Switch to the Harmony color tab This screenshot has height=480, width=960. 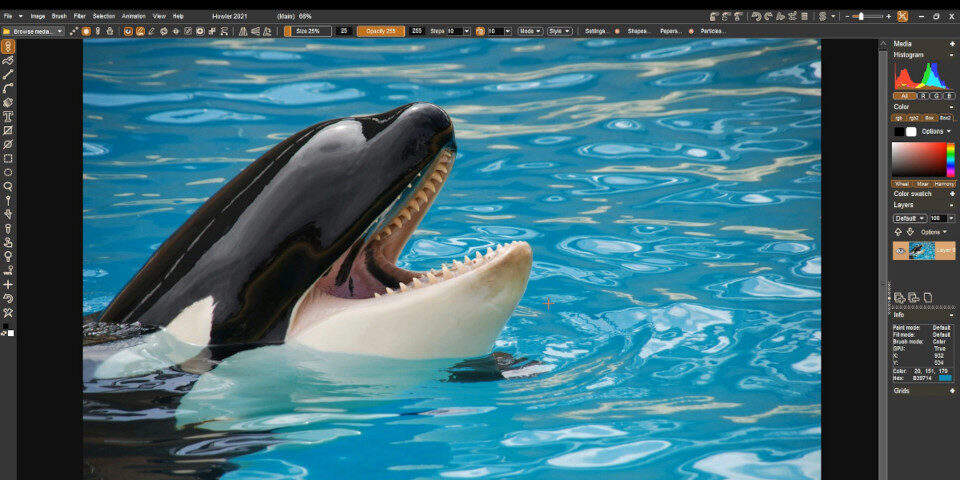[944, 184]
